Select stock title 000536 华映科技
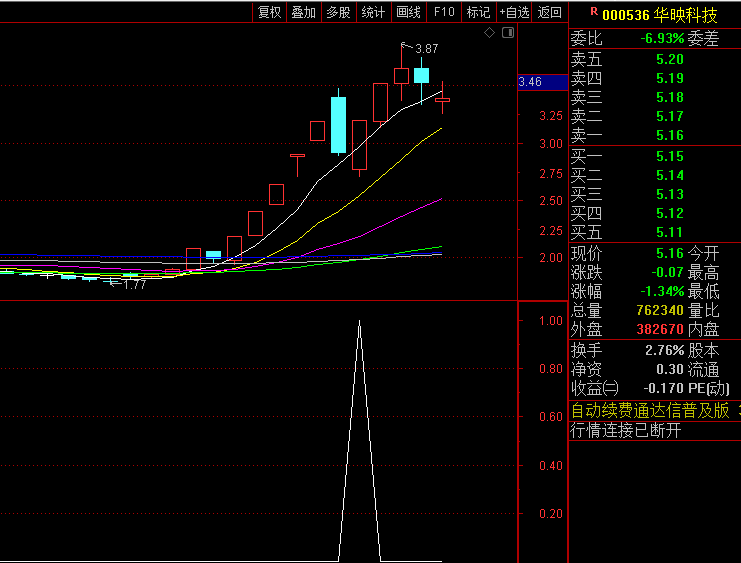Screen dimensions: 741x563 tap(659, 15)
